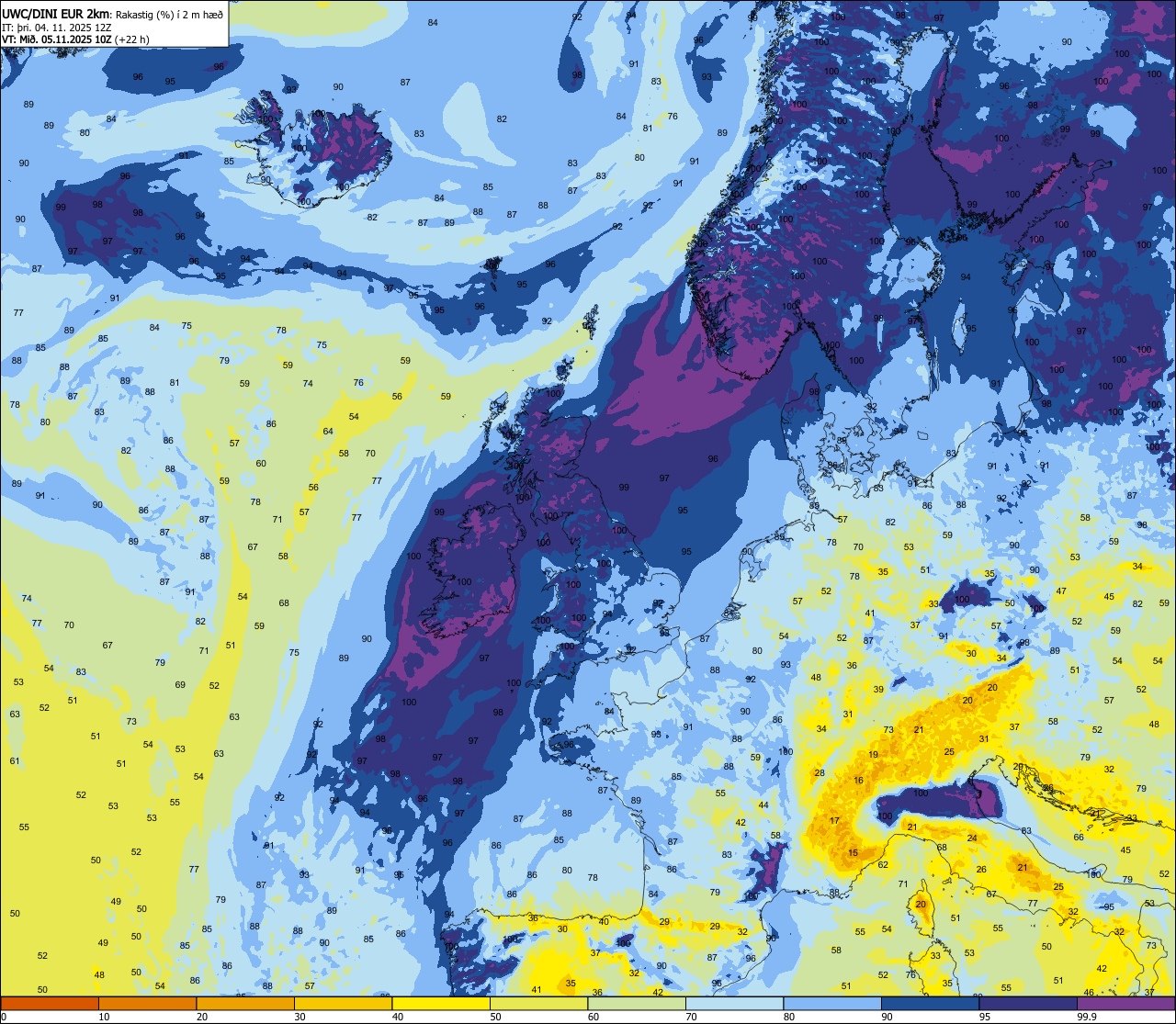Click the "UWC/DINI EUR 2km" model title
The height and width of the screenshot is (1024, 1176).
pyautogui.click(x=56, y=13)
